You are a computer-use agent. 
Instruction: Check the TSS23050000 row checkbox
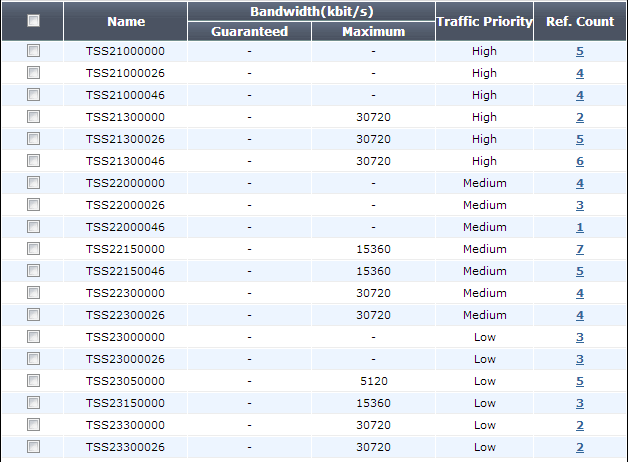[33, 380]
